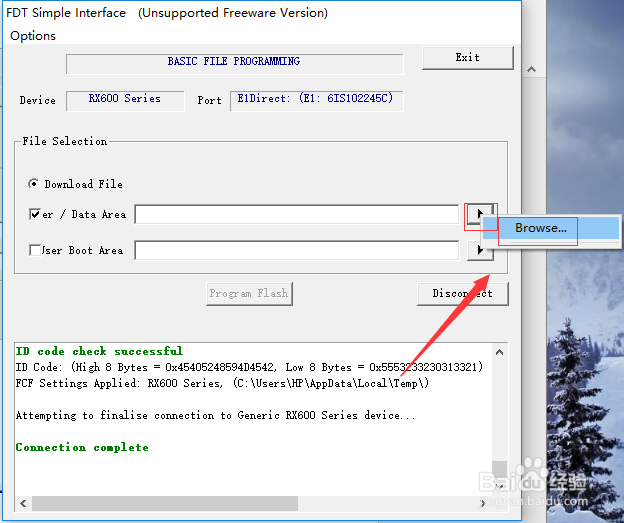Click the User / Data Area file path field
This screenshot has height=523, width=624.
(296, 215)
